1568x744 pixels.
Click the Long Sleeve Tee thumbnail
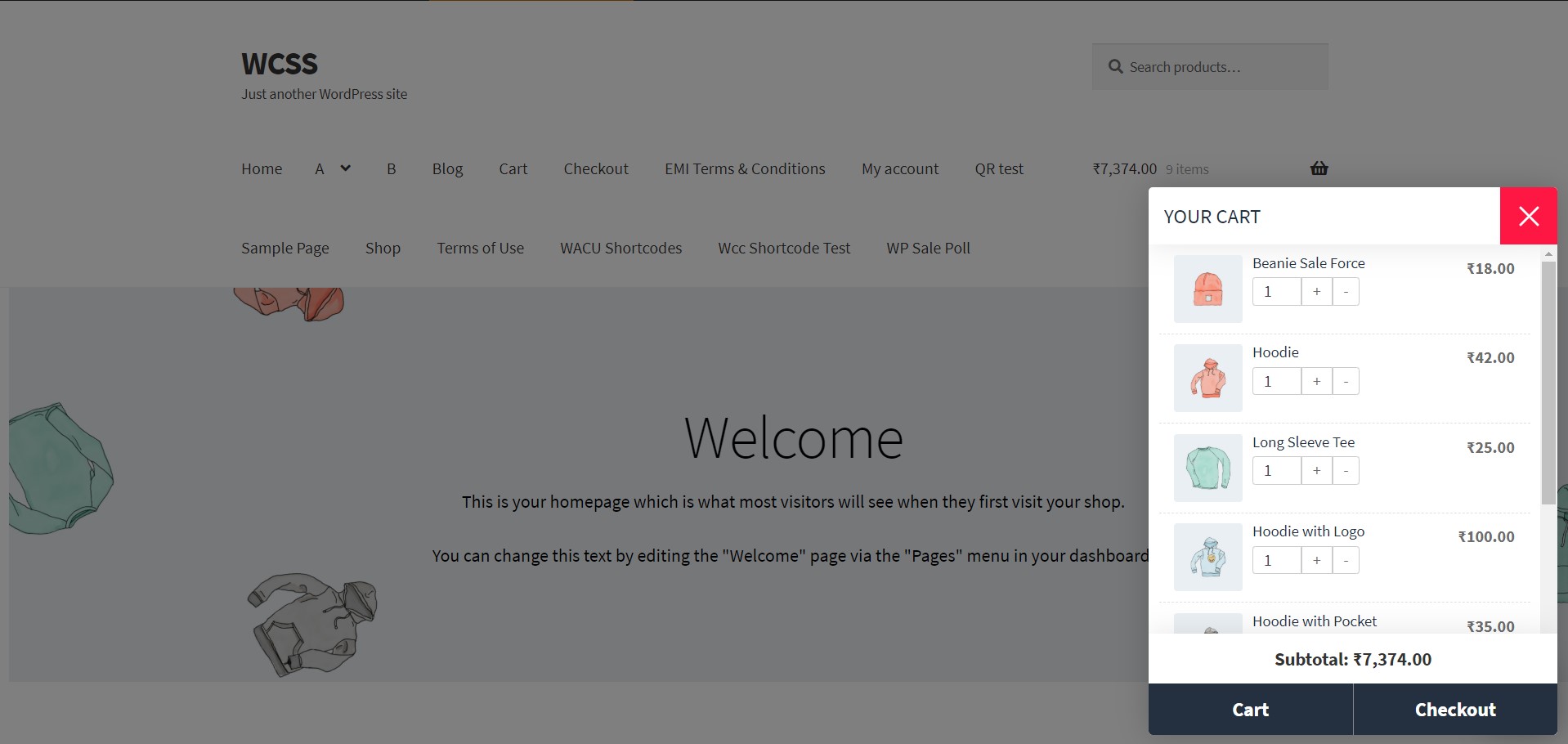click(x=1207, y=467)
